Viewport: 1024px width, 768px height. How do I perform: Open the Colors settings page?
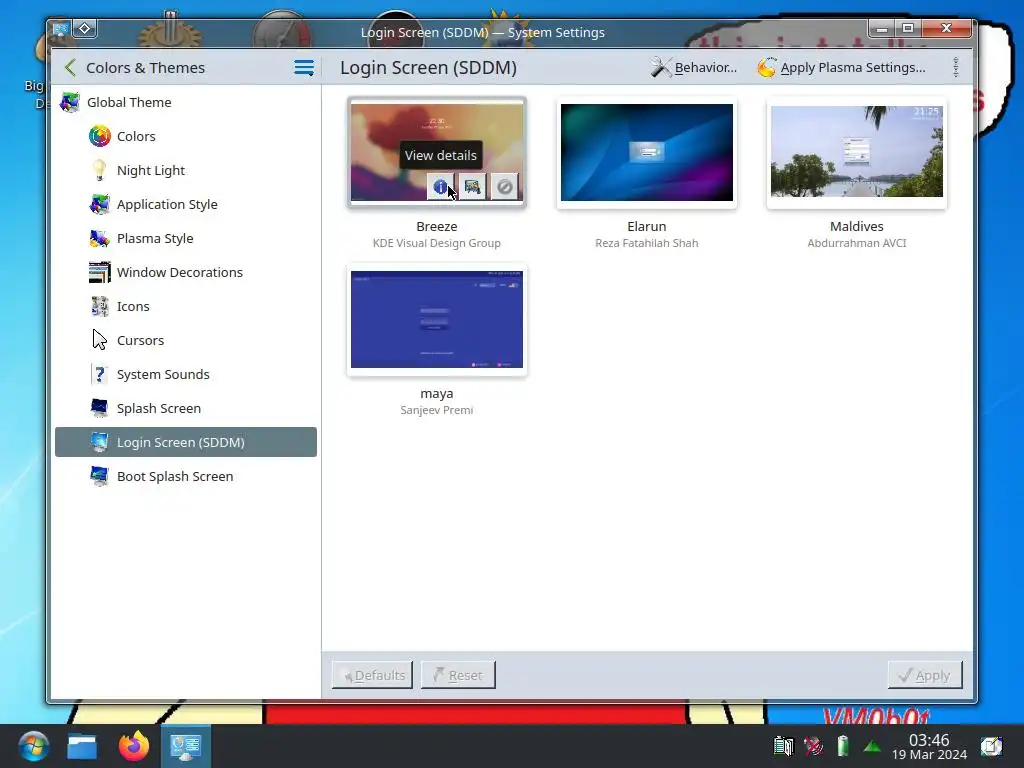[186, 136]
